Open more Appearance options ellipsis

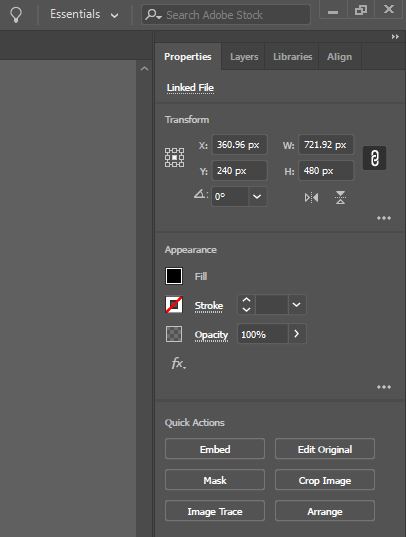[x=384, y=387]
